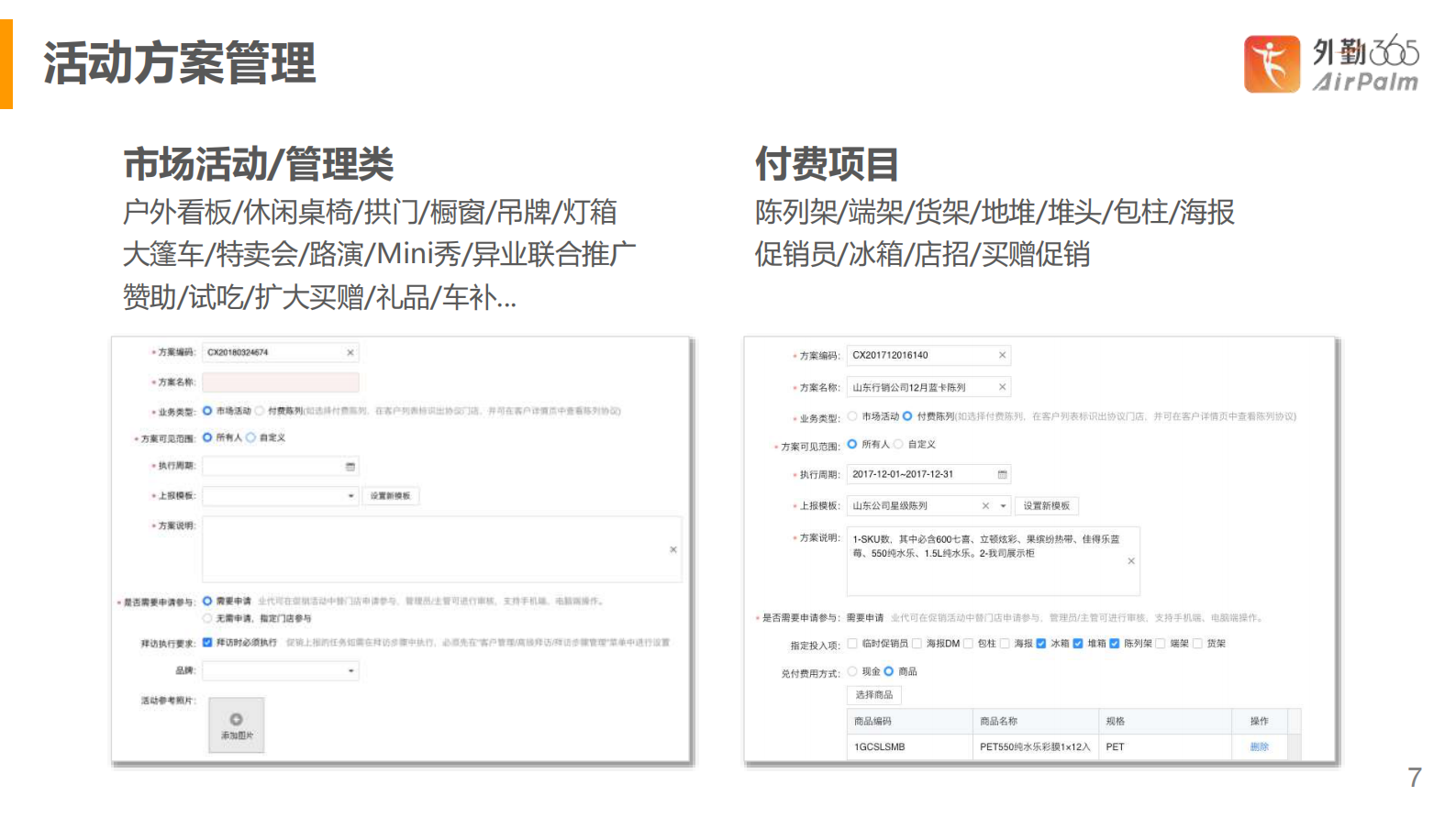Click the 市场活动/管理类 heading
The image size is (1456, 818).
pos(258,164)
